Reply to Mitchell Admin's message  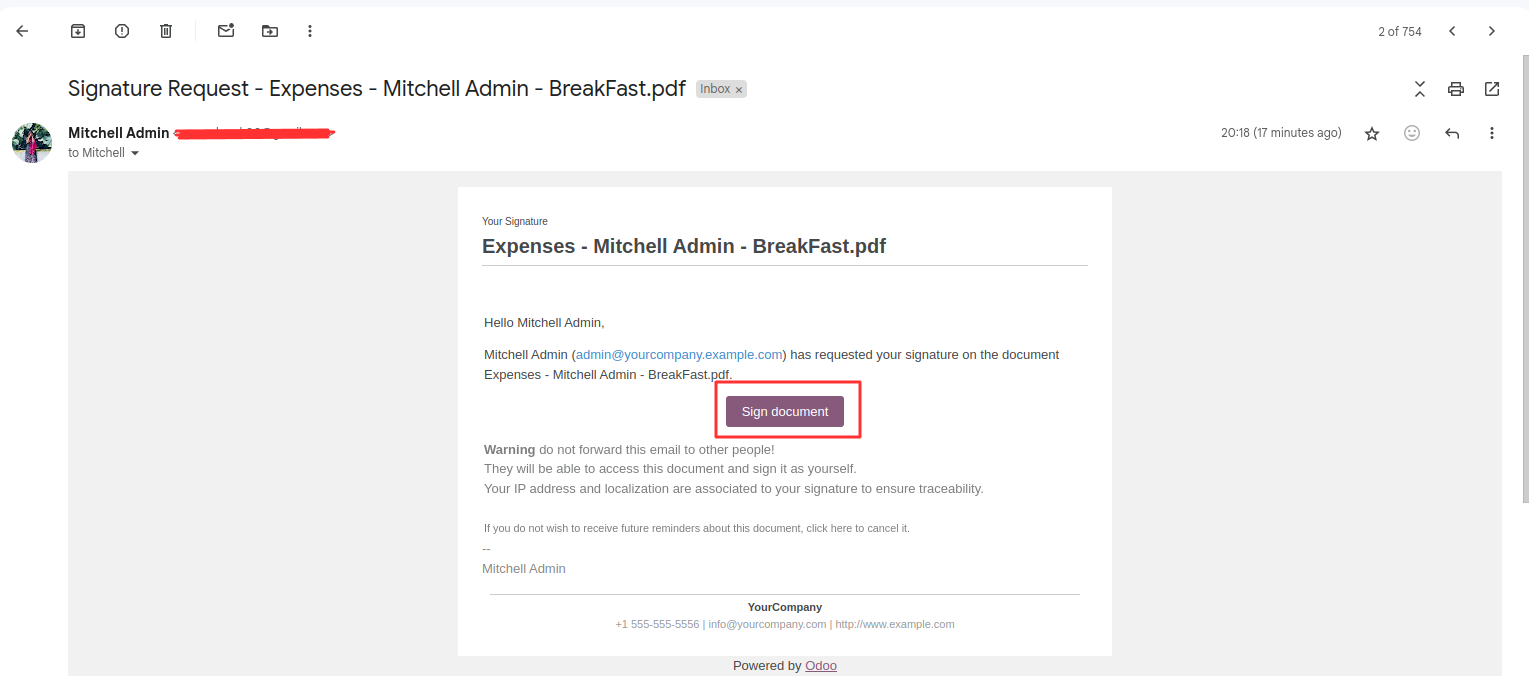(x=1452, y=133)
